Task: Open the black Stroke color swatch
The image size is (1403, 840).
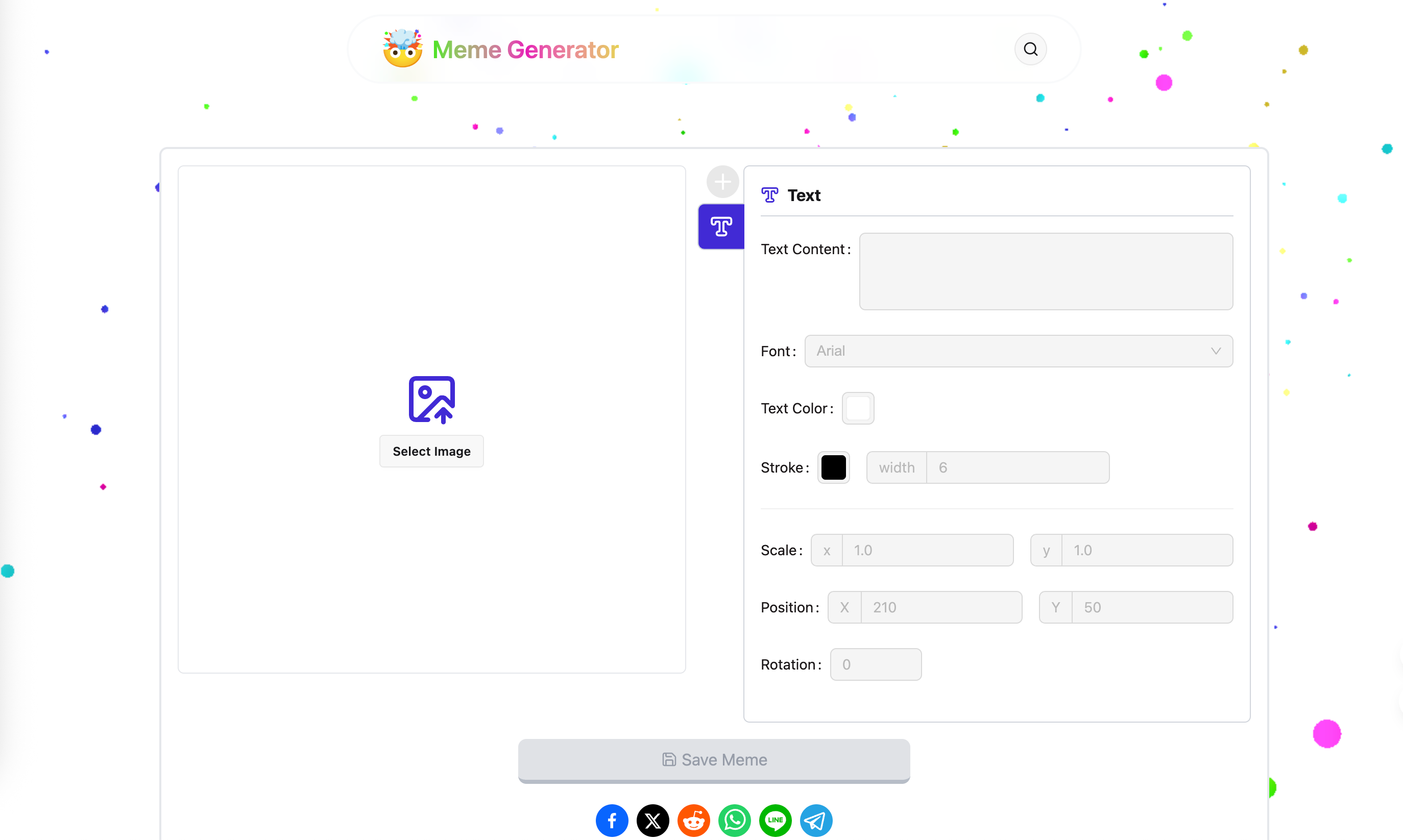Action: pos(833,467)
